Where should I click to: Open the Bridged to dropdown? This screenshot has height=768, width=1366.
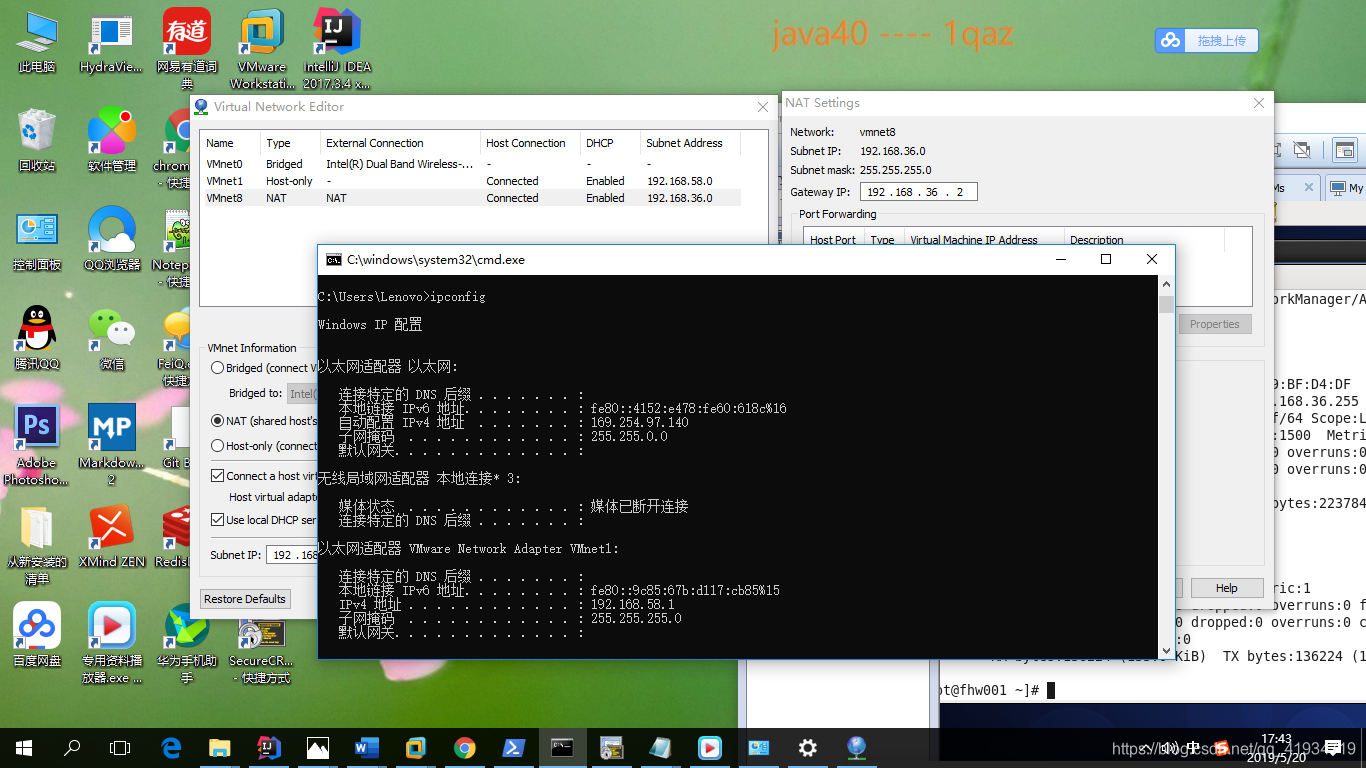point(302,394)
